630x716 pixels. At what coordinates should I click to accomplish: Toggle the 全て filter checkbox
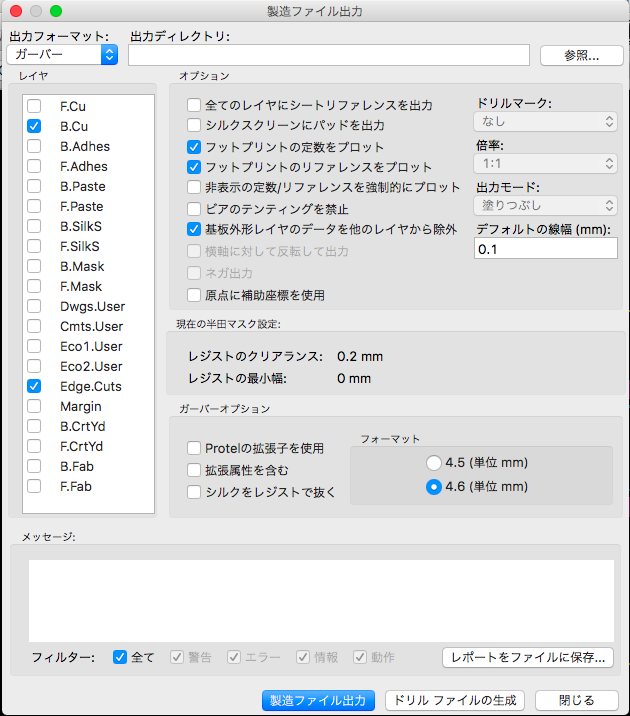point(120,657)
